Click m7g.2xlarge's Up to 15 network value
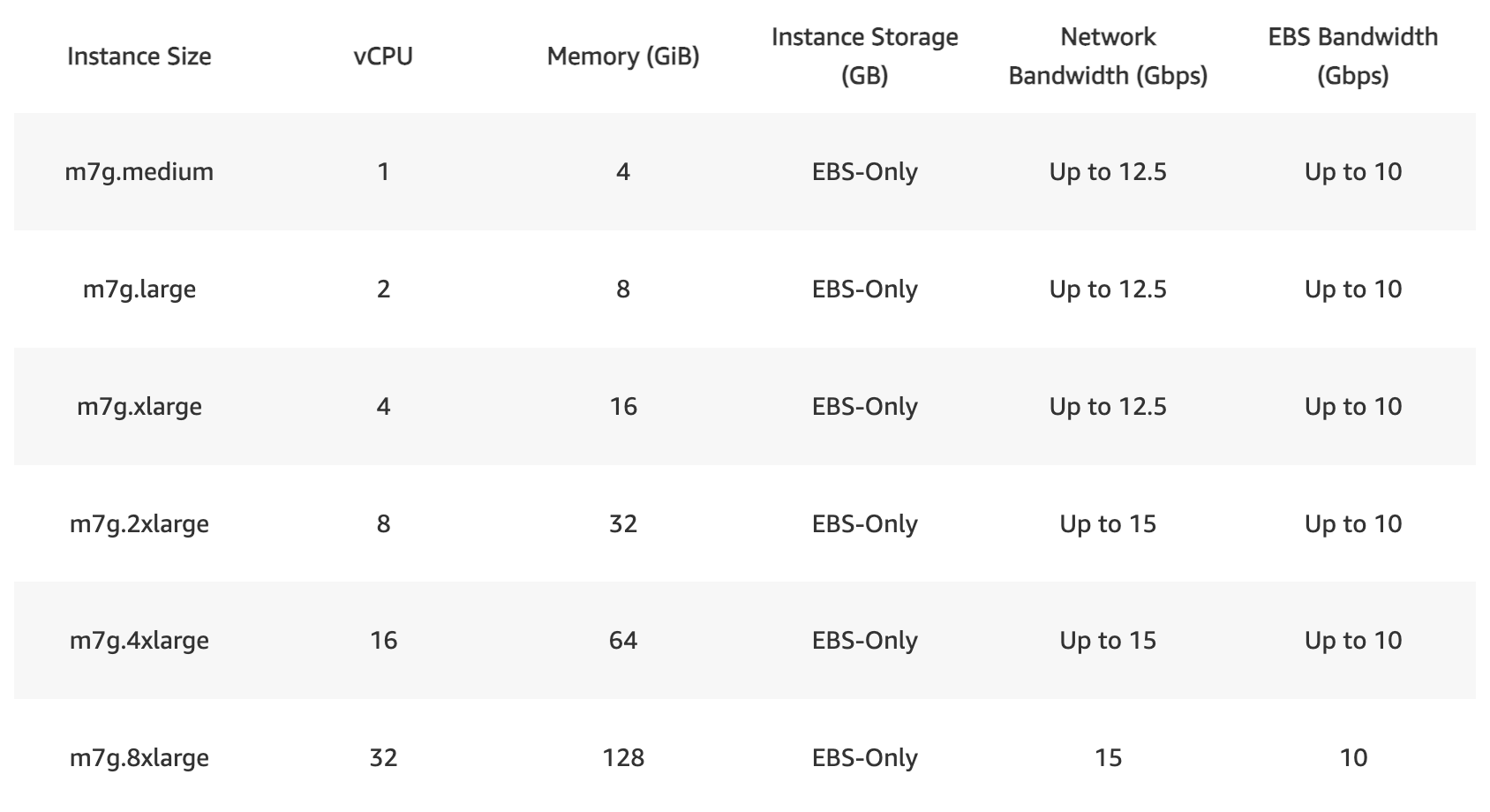 (x=1108, y=523)
